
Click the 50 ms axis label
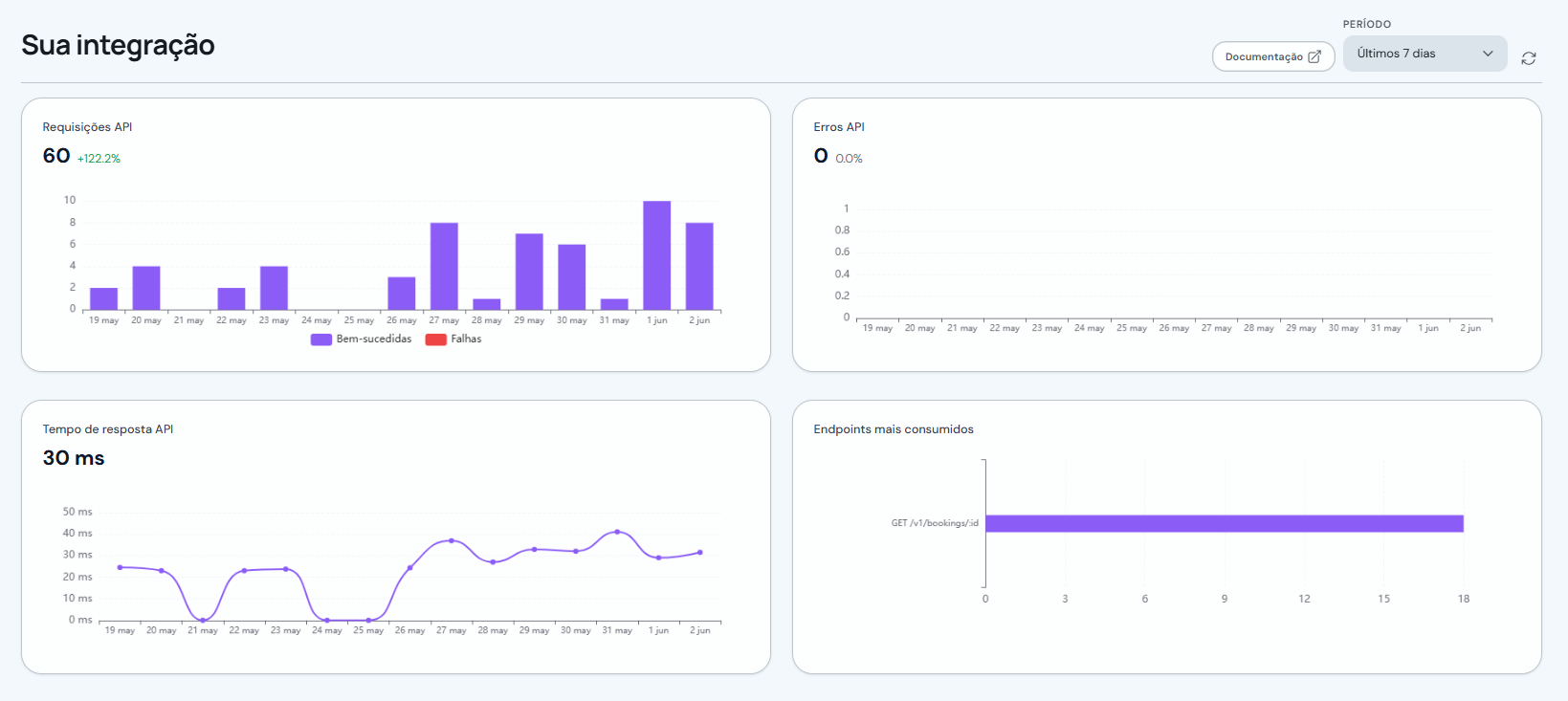[77, 512]
